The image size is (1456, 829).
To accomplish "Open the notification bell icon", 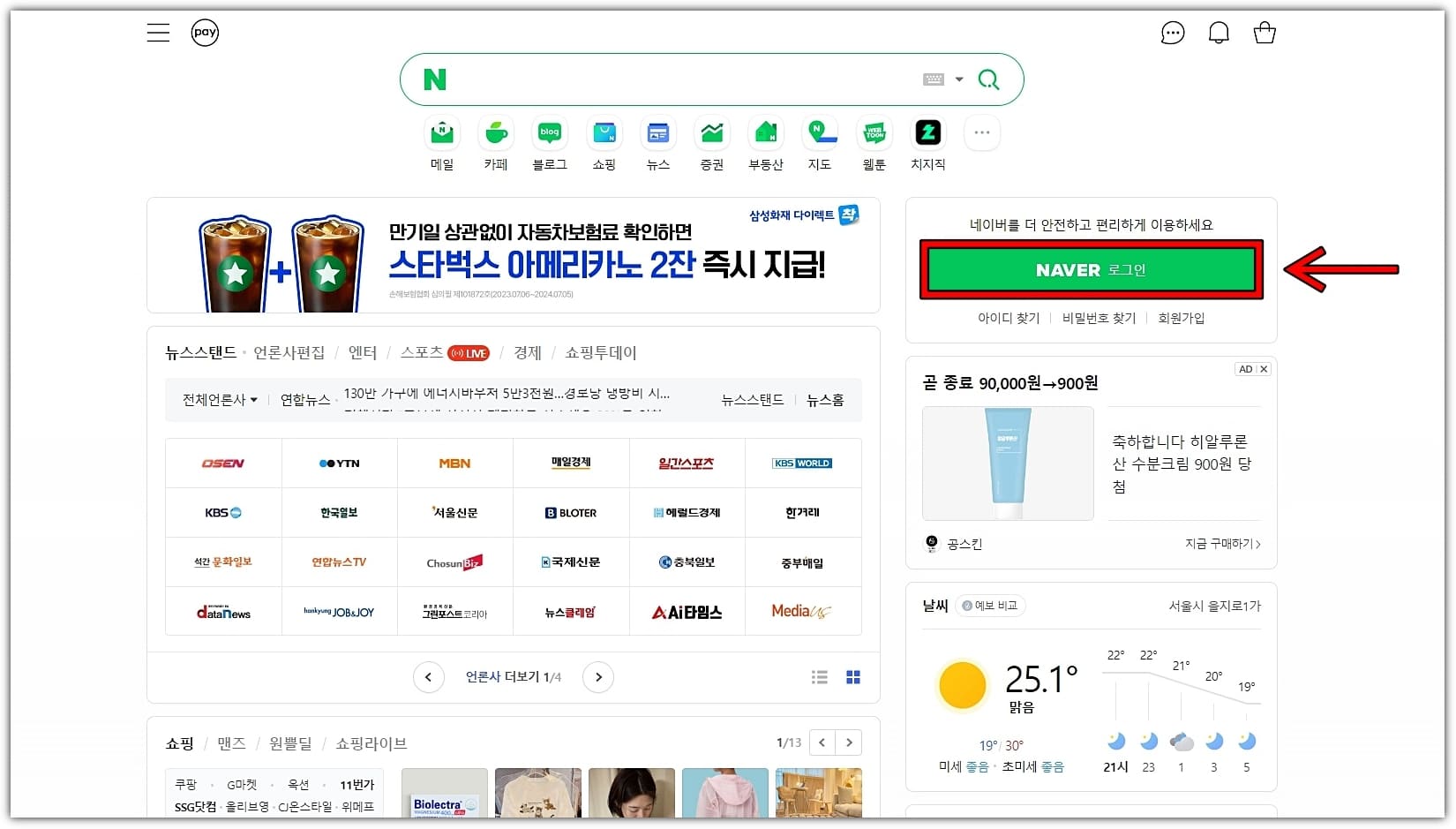I will click(1219, 32).
